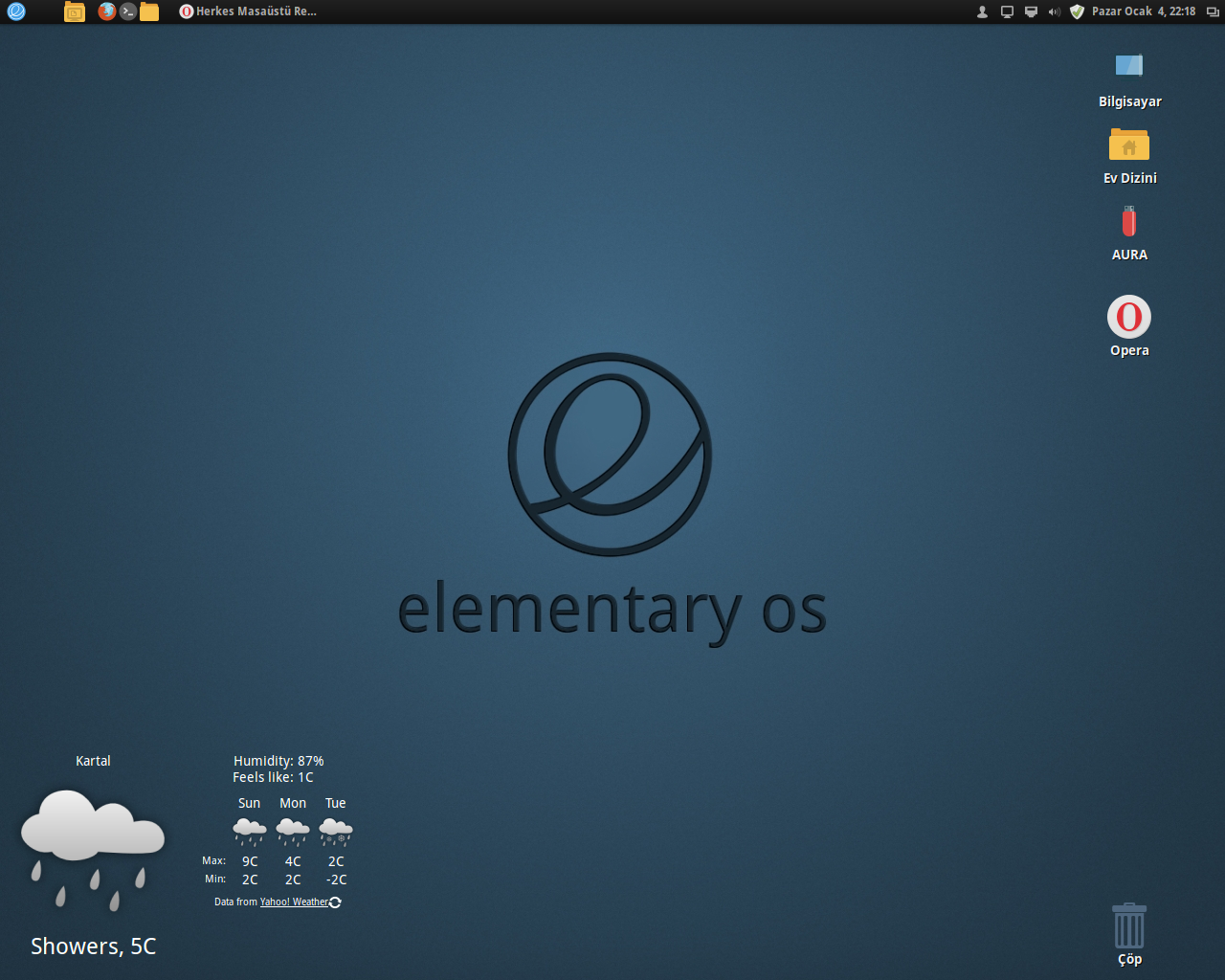Click the show desktop folder icon in panel
The height and width of the screenshot is (980, 1225).
[x=75, y=11]
